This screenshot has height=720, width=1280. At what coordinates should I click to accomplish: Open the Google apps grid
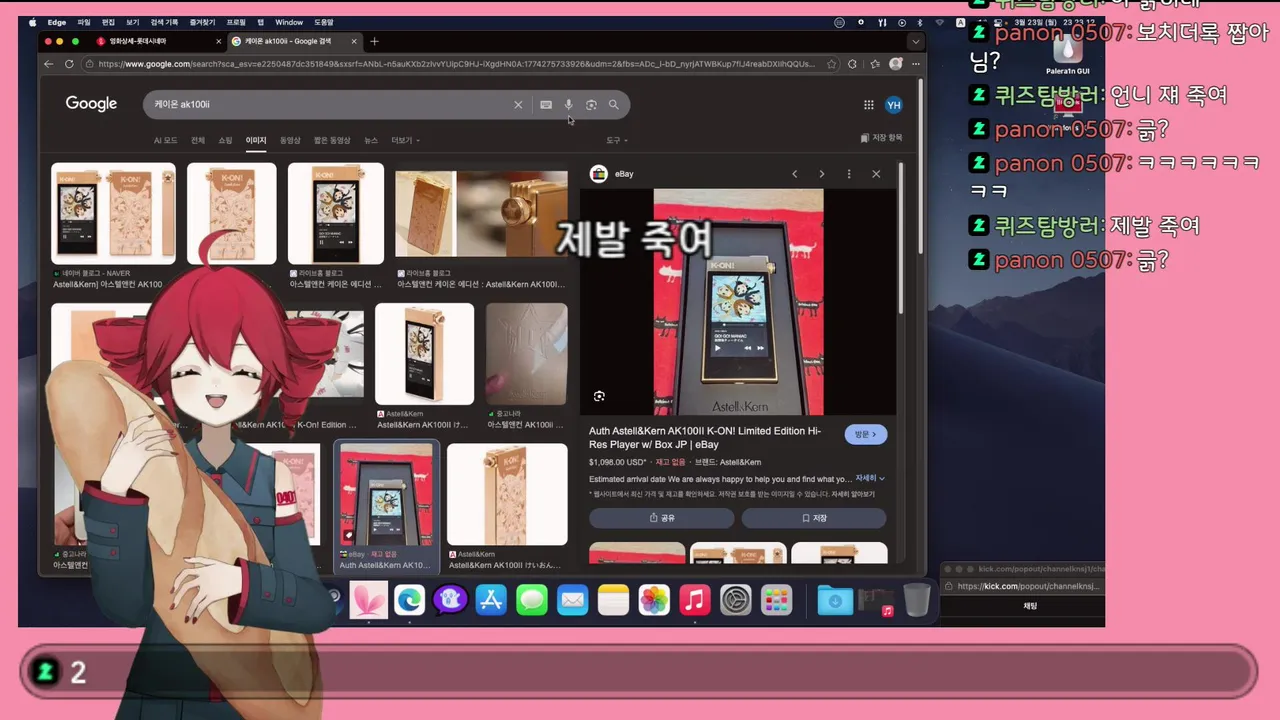click(x=869, y=104)
